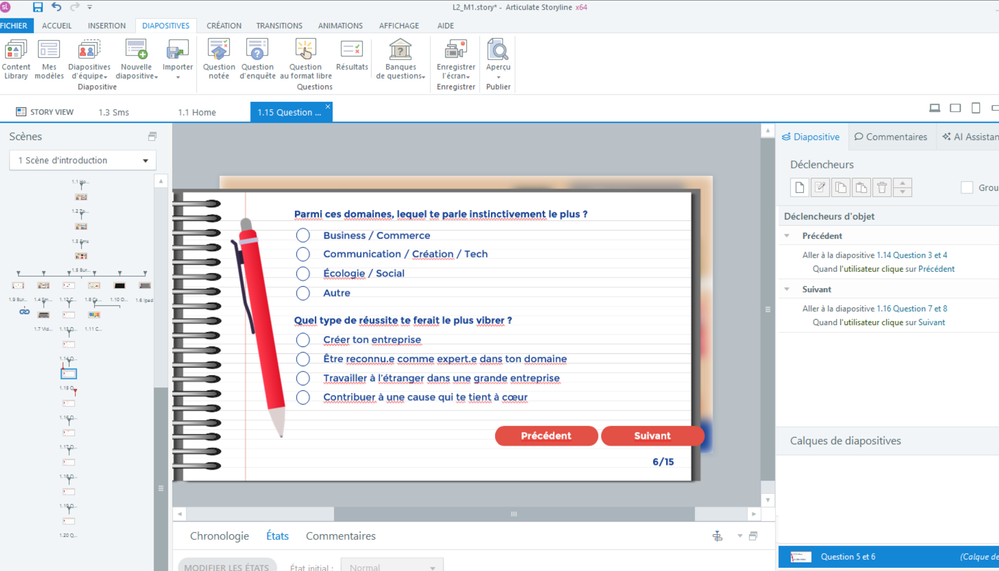999x571 pixels.
Task: Select the 'Créer ton entreprise' radio option
Action: 303,340
